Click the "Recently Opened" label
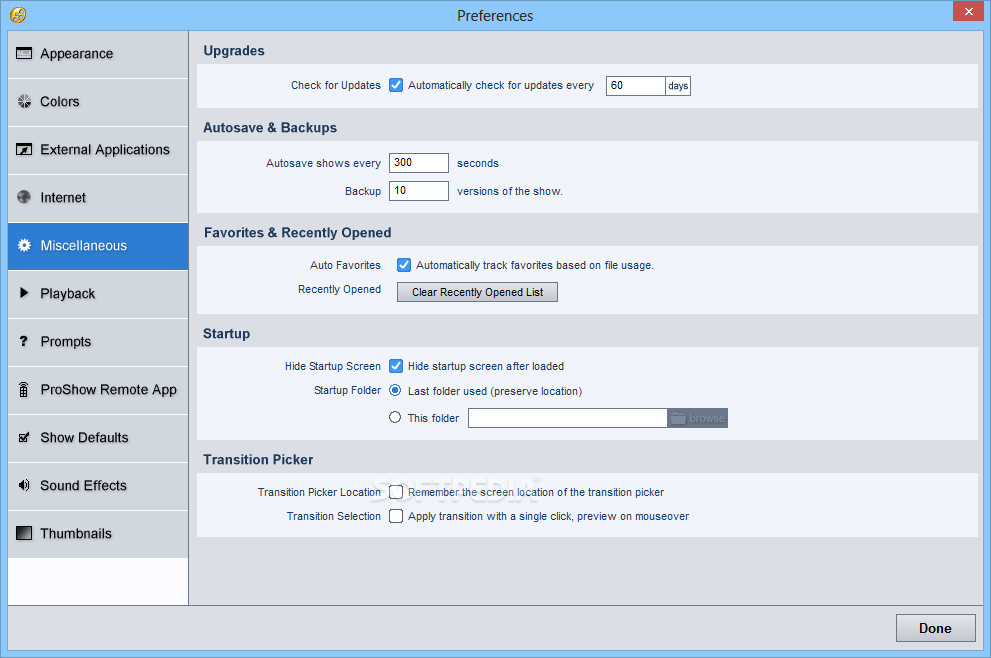This screenshot has height=658, width=991. 339,289
